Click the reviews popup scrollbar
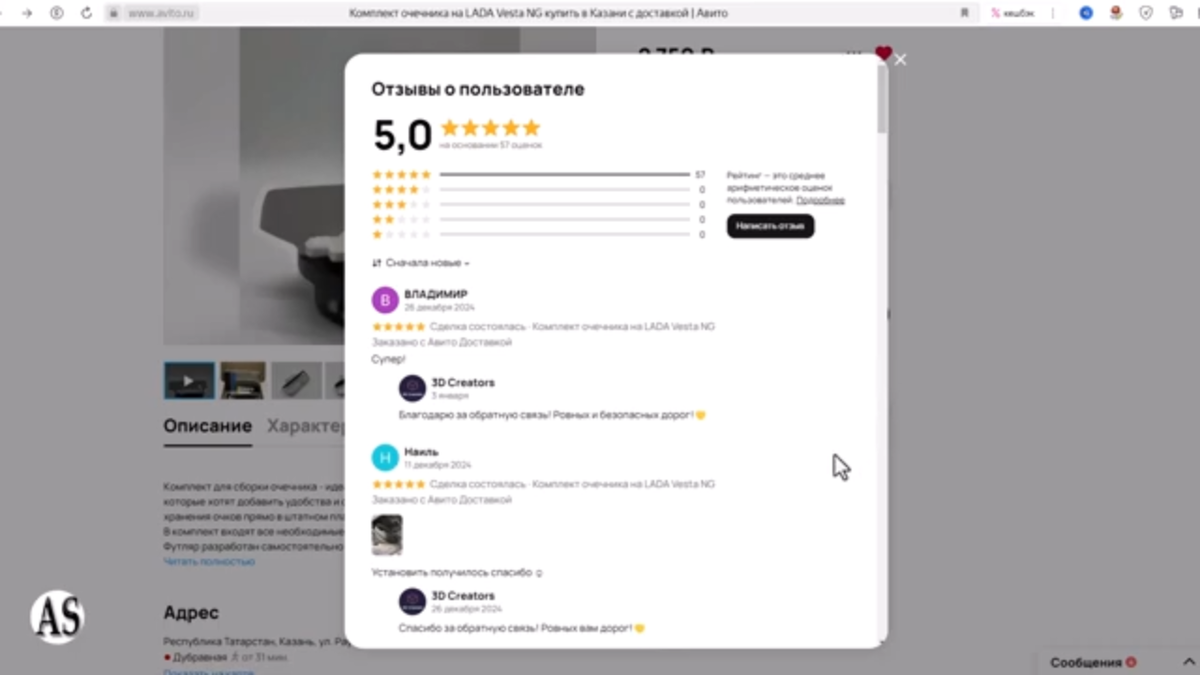Screen dimensions: 1200x675 coord(882,100)
